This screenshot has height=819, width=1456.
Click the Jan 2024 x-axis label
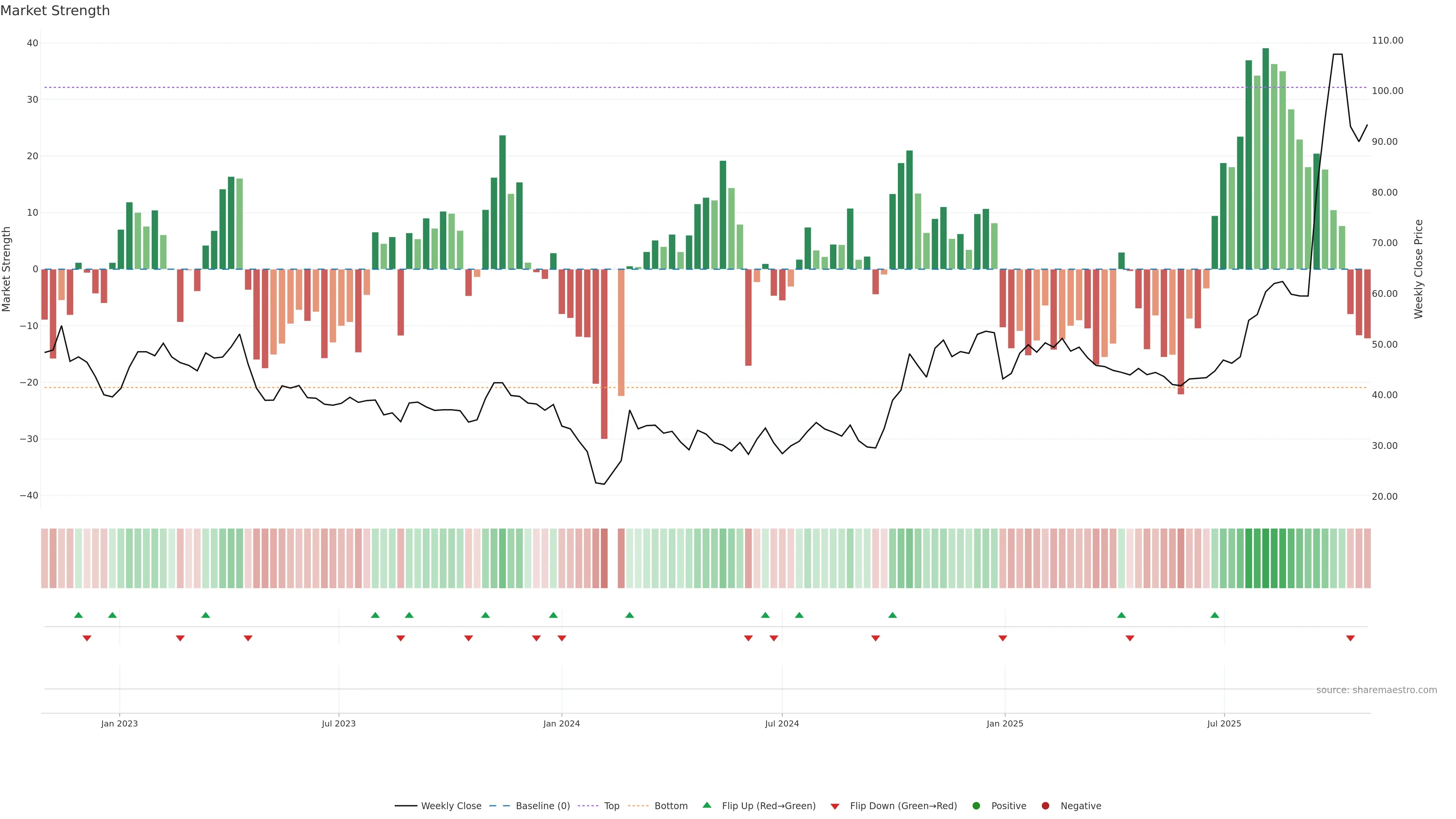pos(561,723)
